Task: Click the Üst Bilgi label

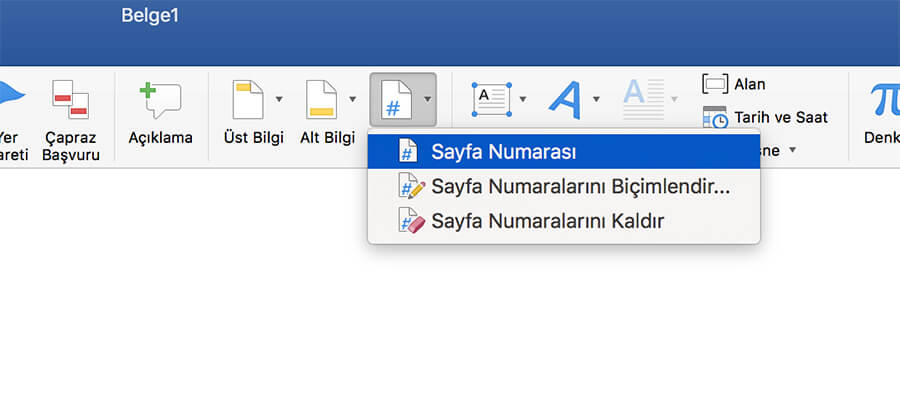Action: pos(253,138)
